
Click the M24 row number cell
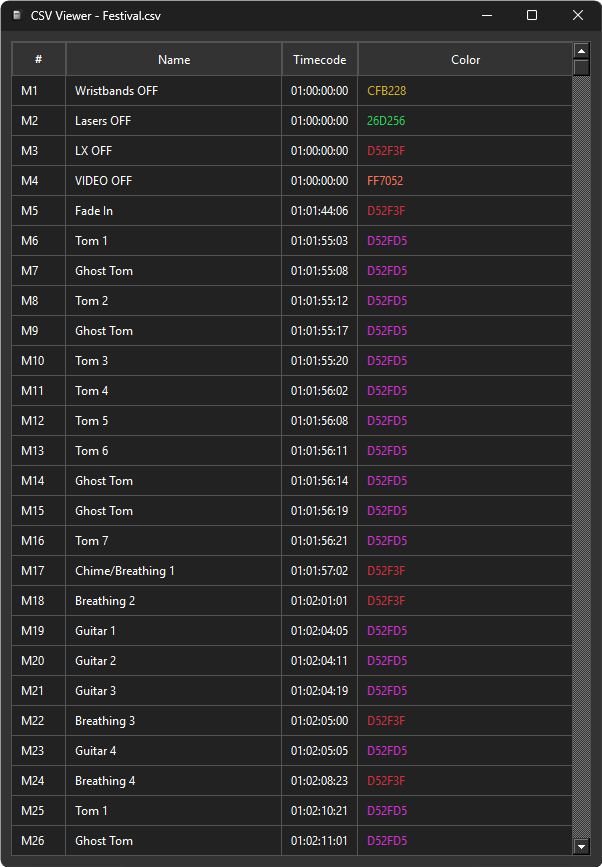point(39,781)
